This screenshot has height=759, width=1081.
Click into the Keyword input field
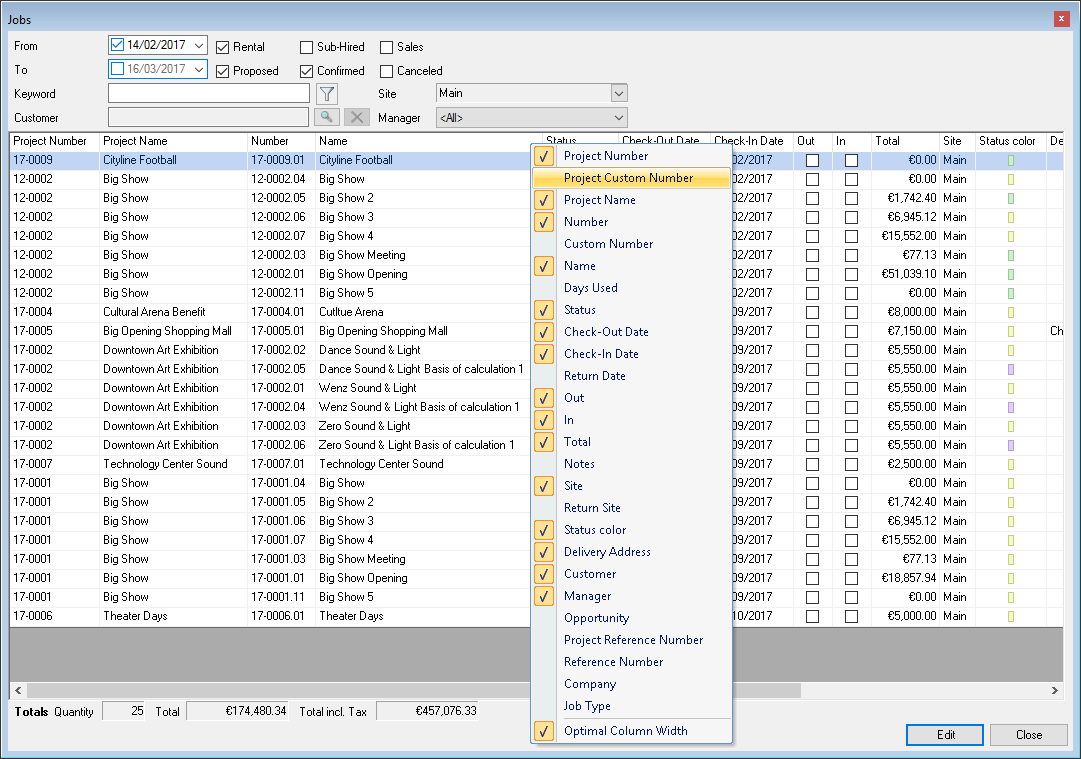coord(209,94)
